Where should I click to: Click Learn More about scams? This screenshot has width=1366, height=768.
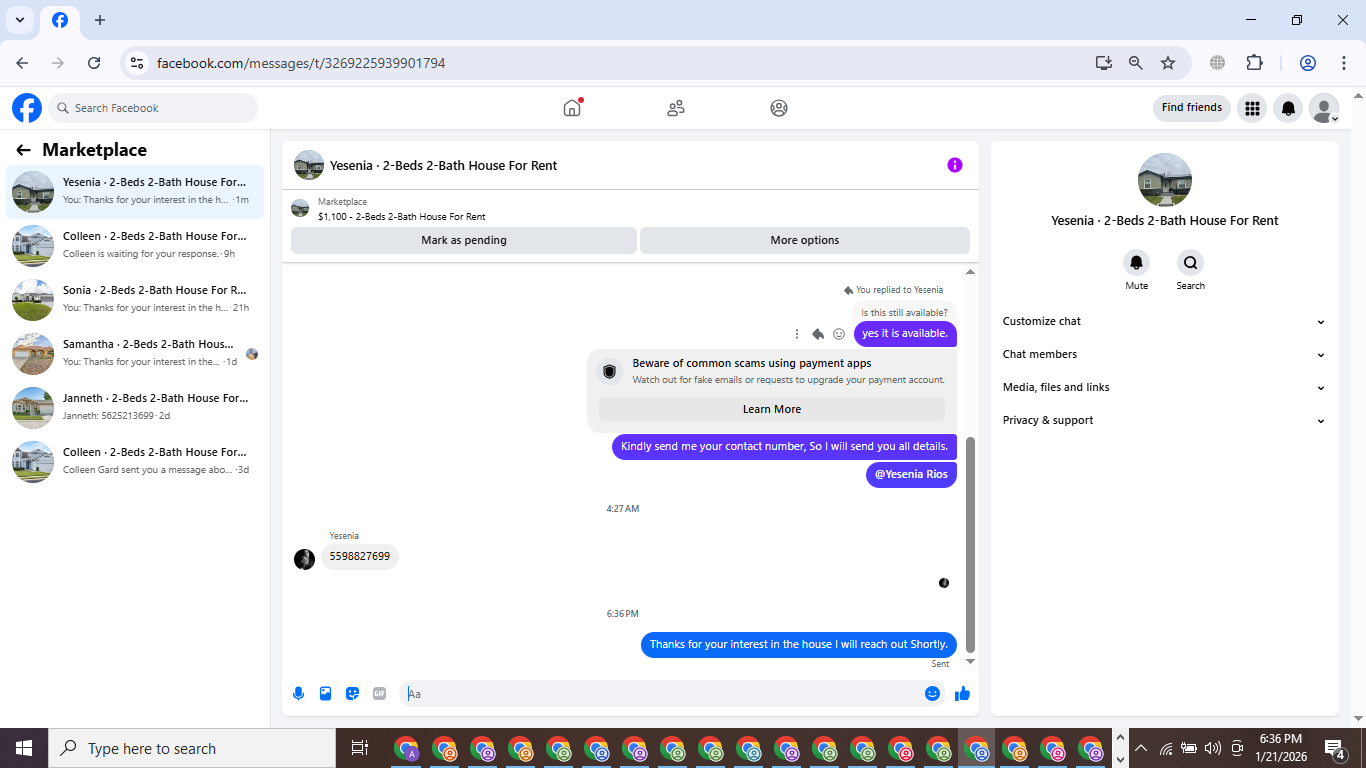[772, 409]
